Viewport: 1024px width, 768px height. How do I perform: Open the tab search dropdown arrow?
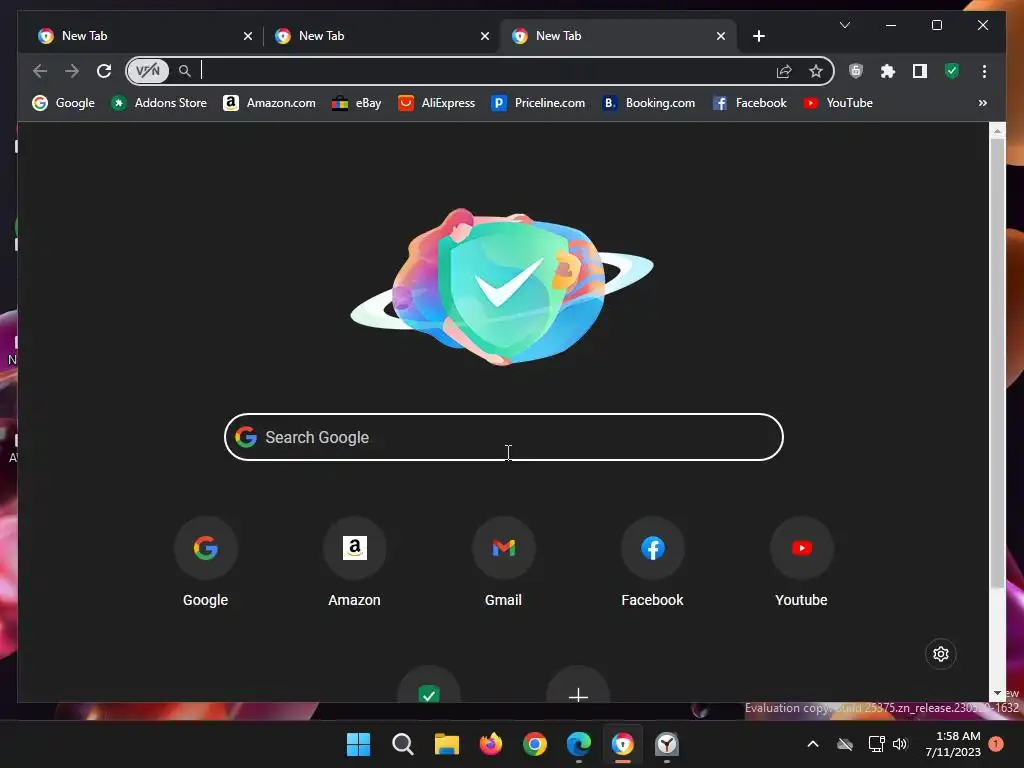click(844, 25)
